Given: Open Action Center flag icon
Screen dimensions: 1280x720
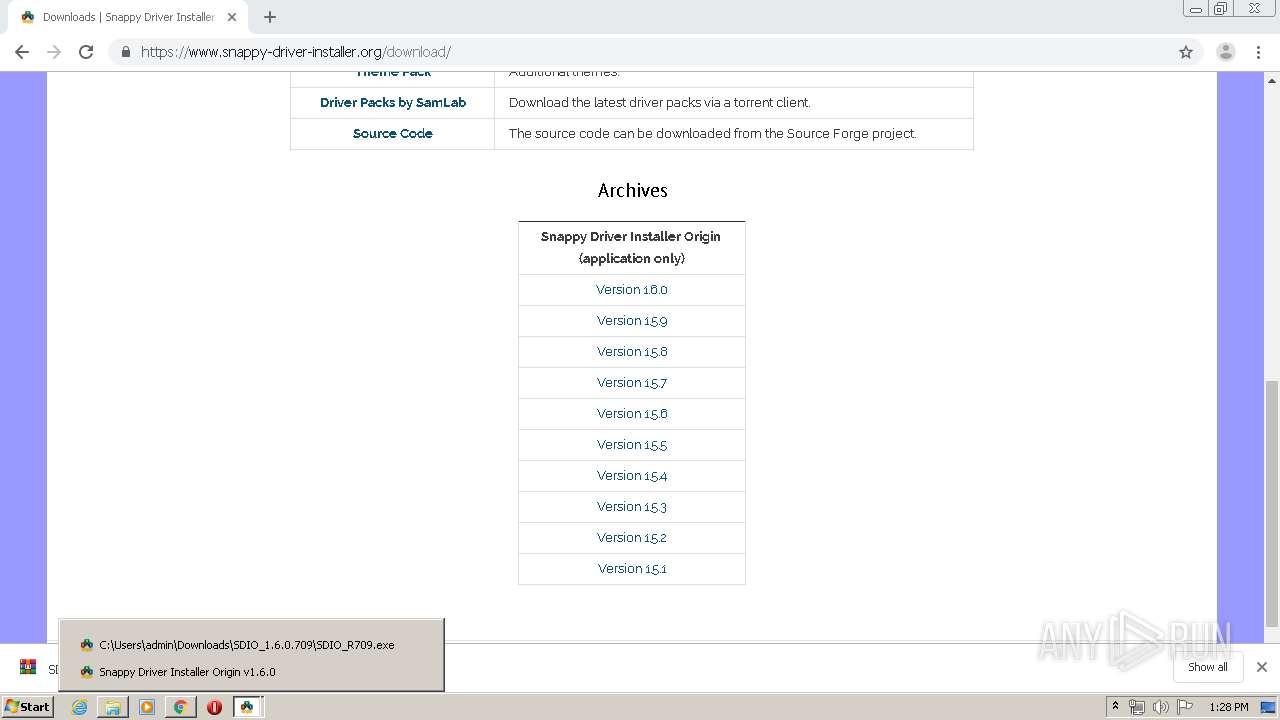Looking at the screenshot, I should 1185,707.
